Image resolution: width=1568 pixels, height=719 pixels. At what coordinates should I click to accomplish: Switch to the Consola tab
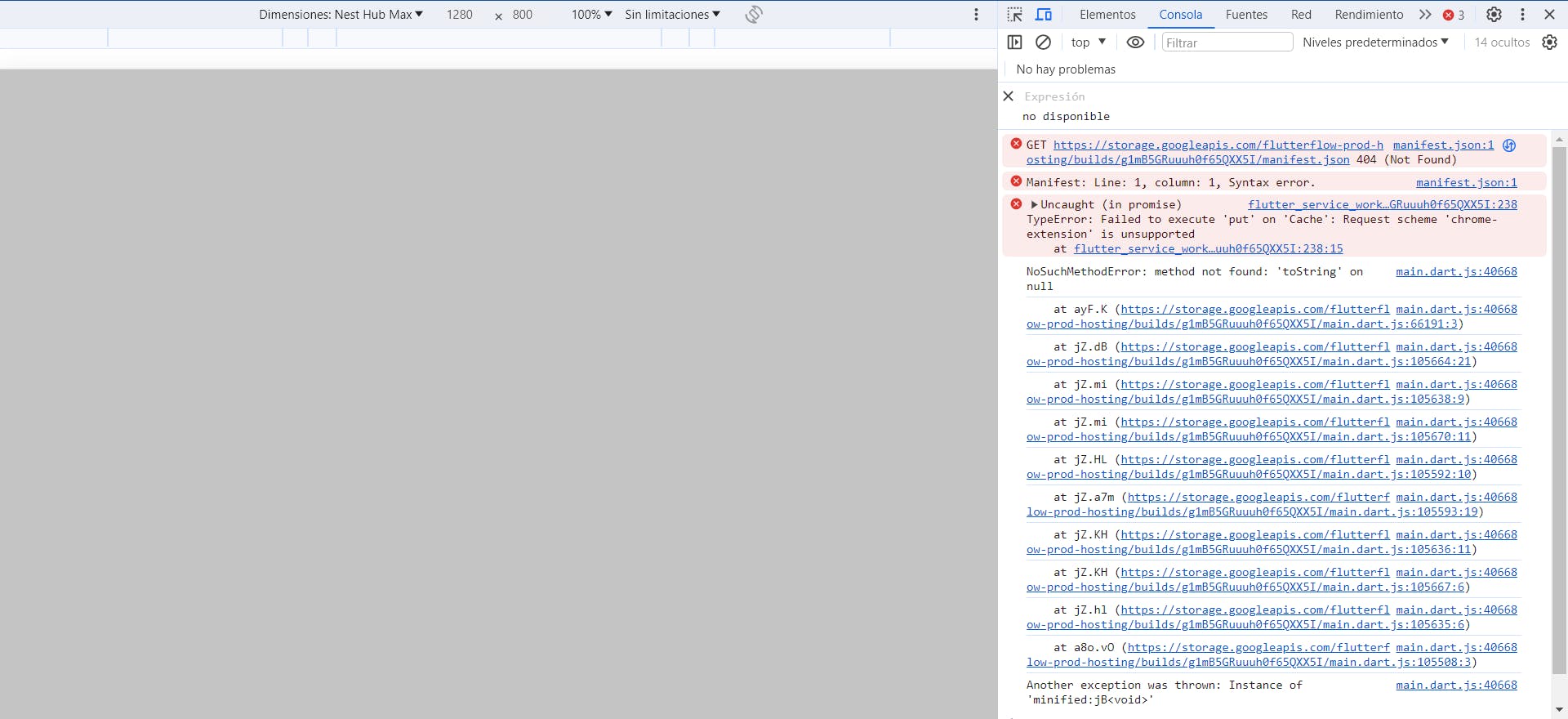point(1181,15)
